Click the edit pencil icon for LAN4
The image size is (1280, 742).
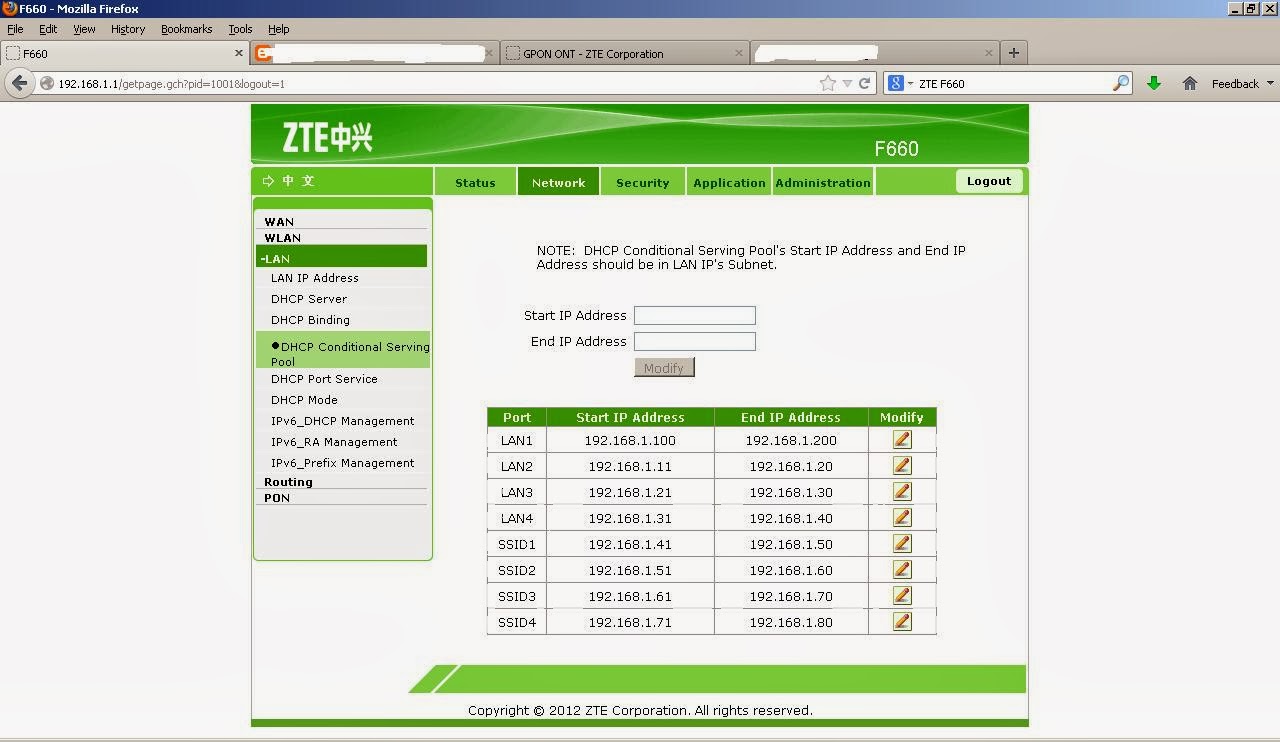[902, 517]
